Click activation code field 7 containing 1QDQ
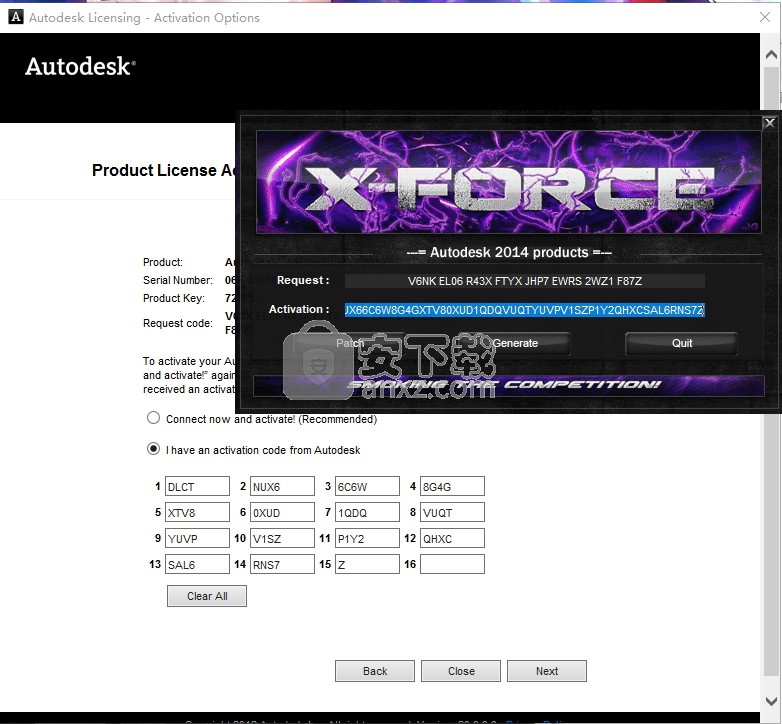 point(368,512)
